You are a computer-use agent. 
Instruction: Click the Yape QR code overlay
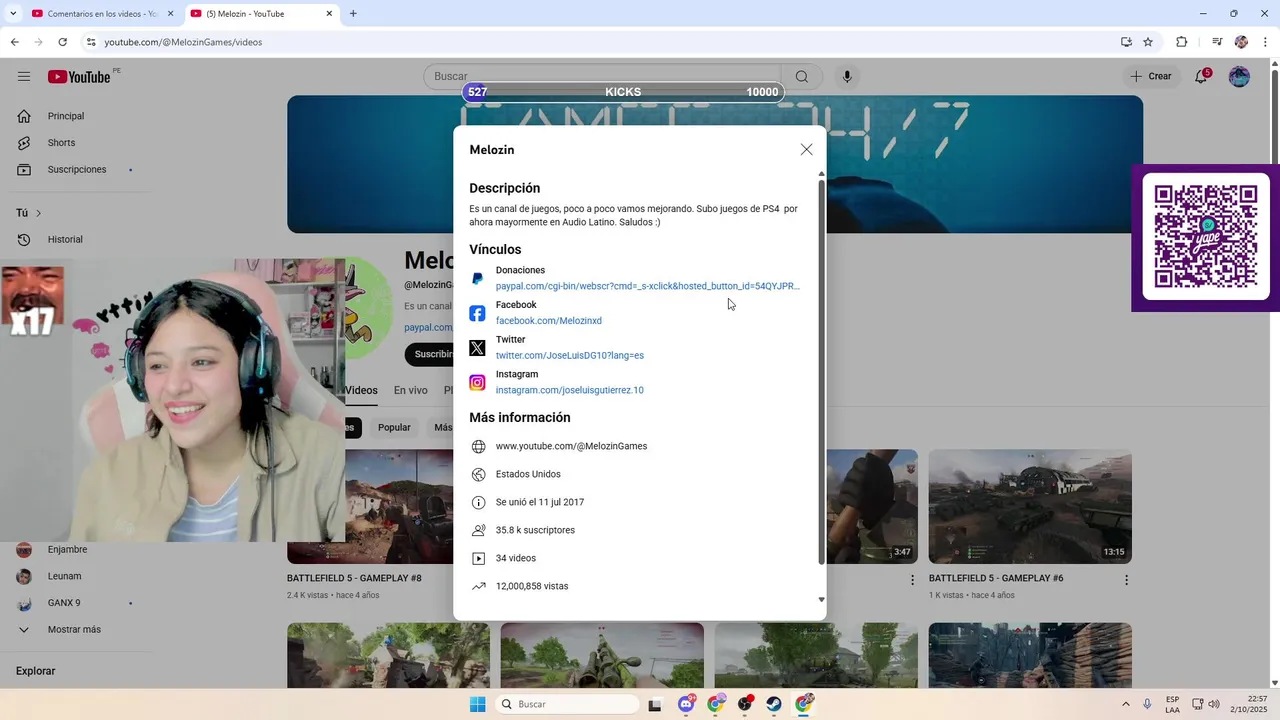click(1206, 237)
